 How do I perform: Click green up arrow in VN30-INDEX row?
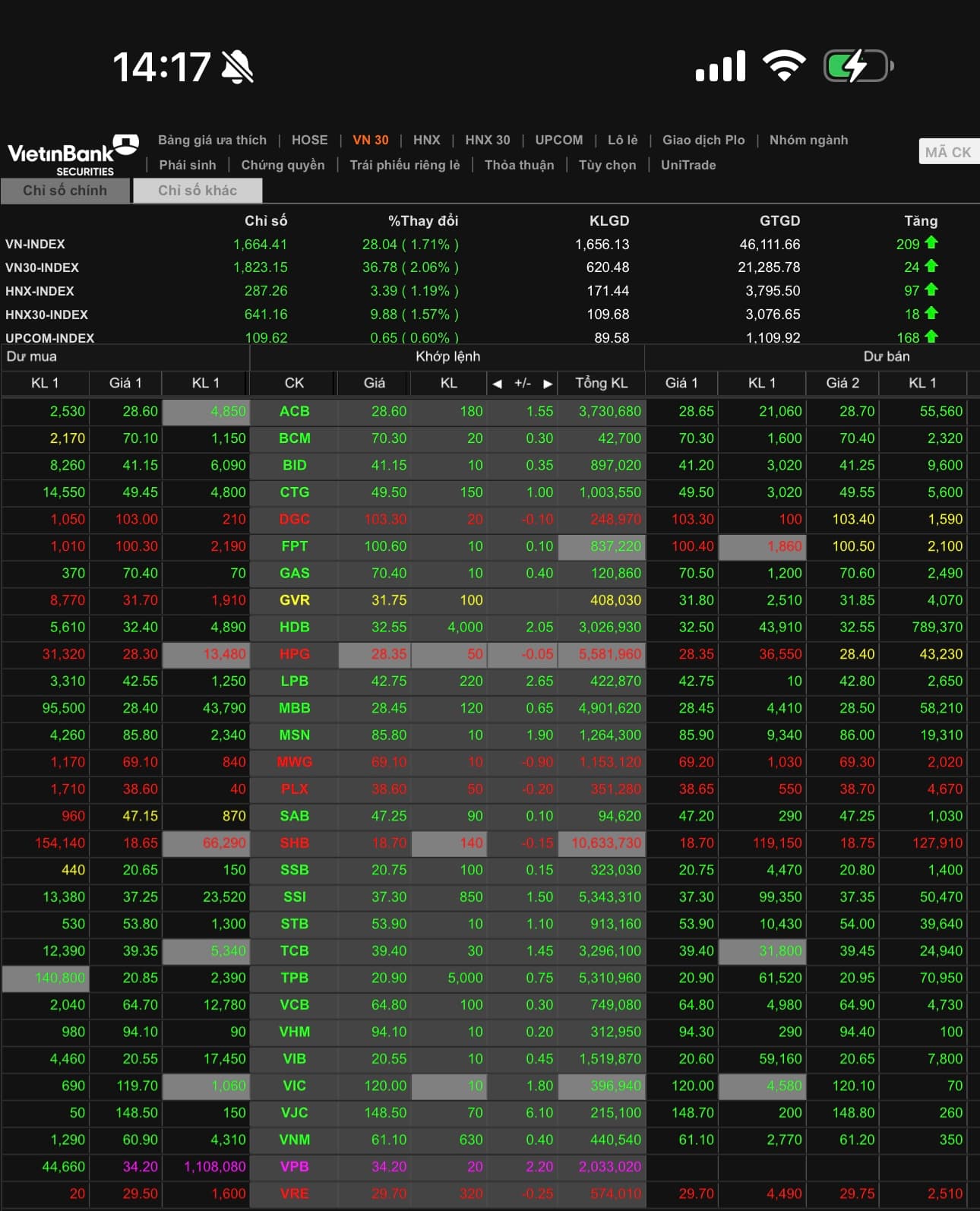click(x=931, y=267)
